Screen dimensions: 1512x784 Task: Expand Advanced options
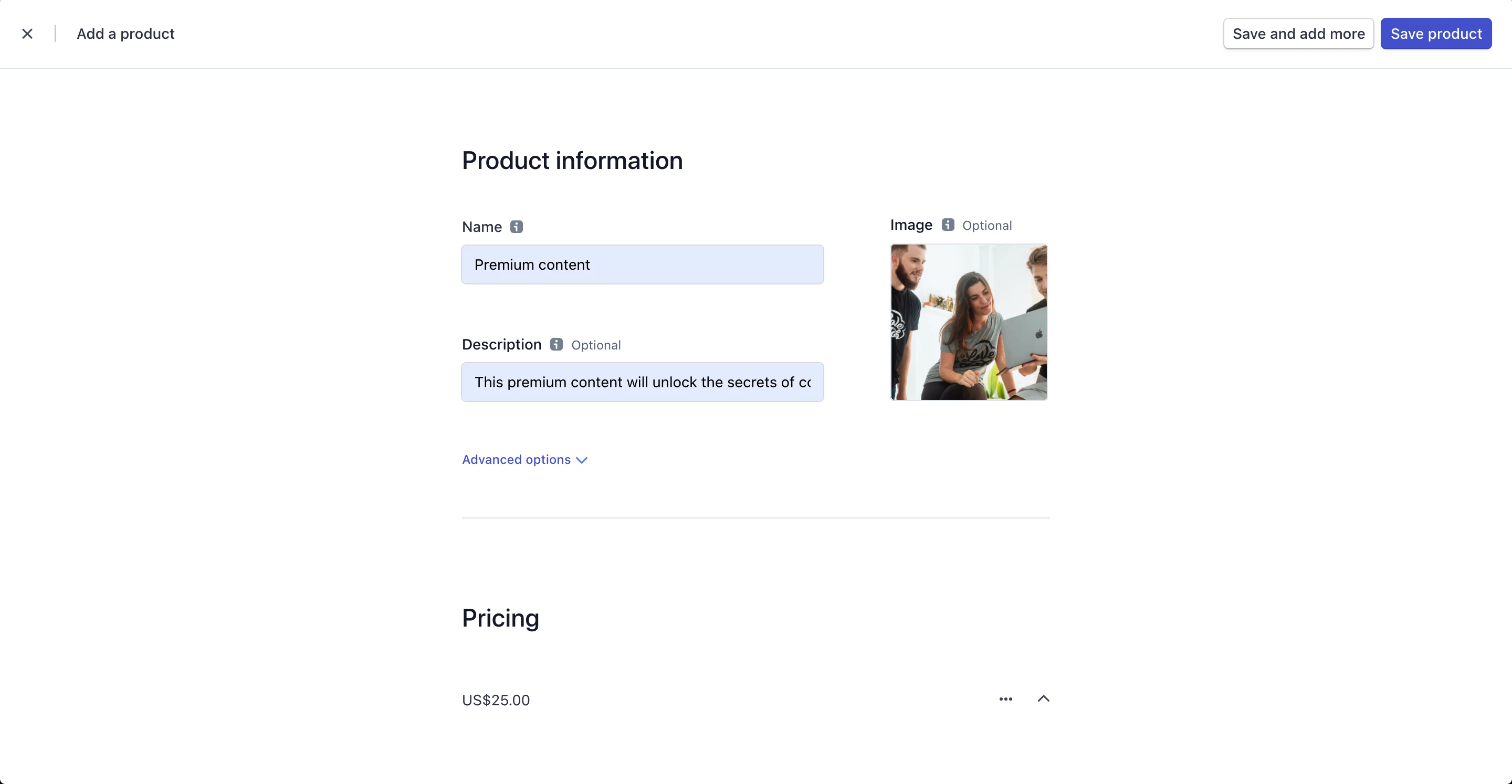click(517, 460)
